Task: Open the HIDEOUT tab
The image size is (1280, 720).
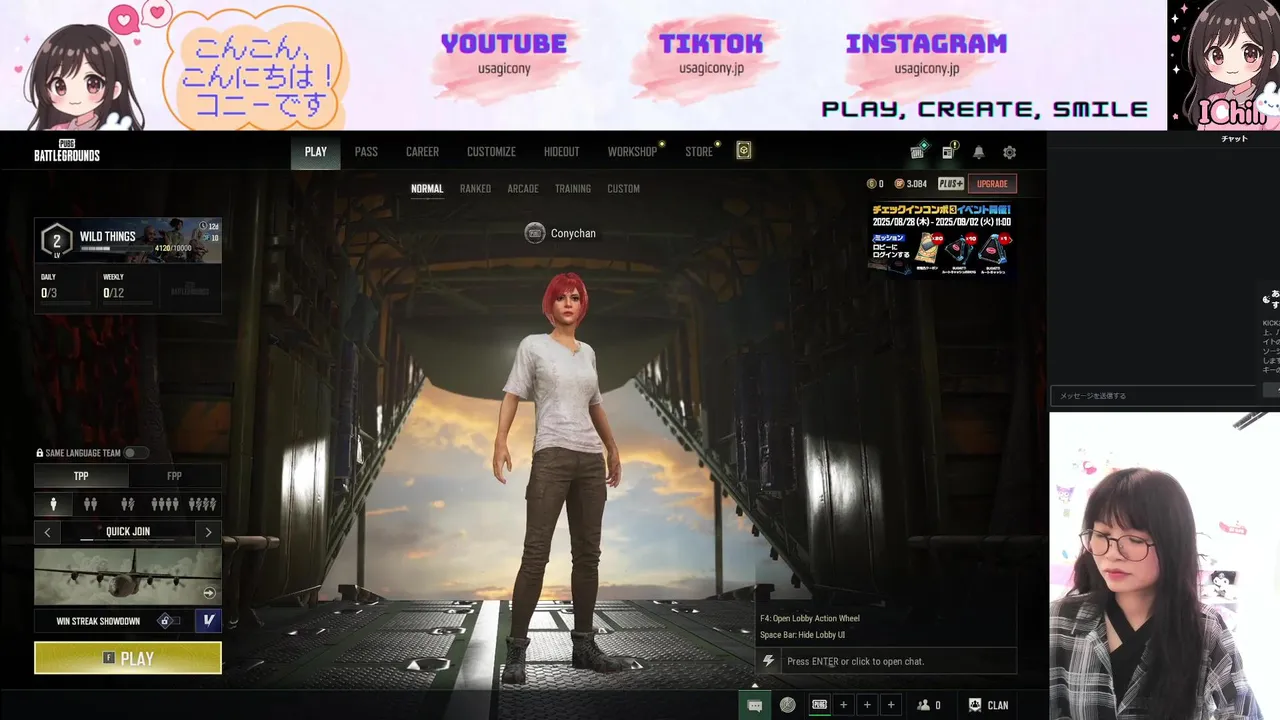Action: pyautogui.click(x=561, y=152)
